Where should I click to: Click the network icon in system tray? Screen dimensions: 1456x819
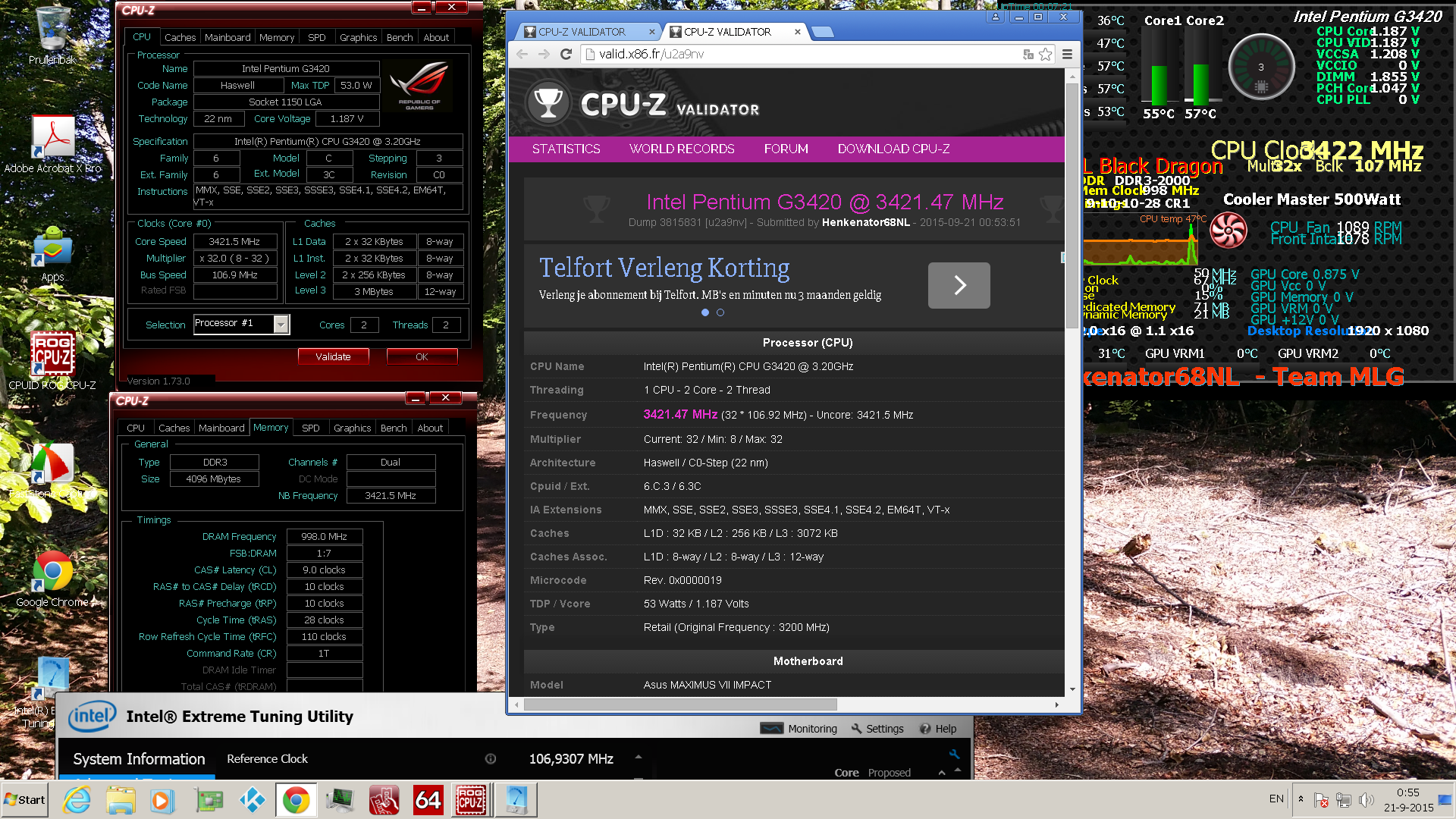[x=1344, y=800]
